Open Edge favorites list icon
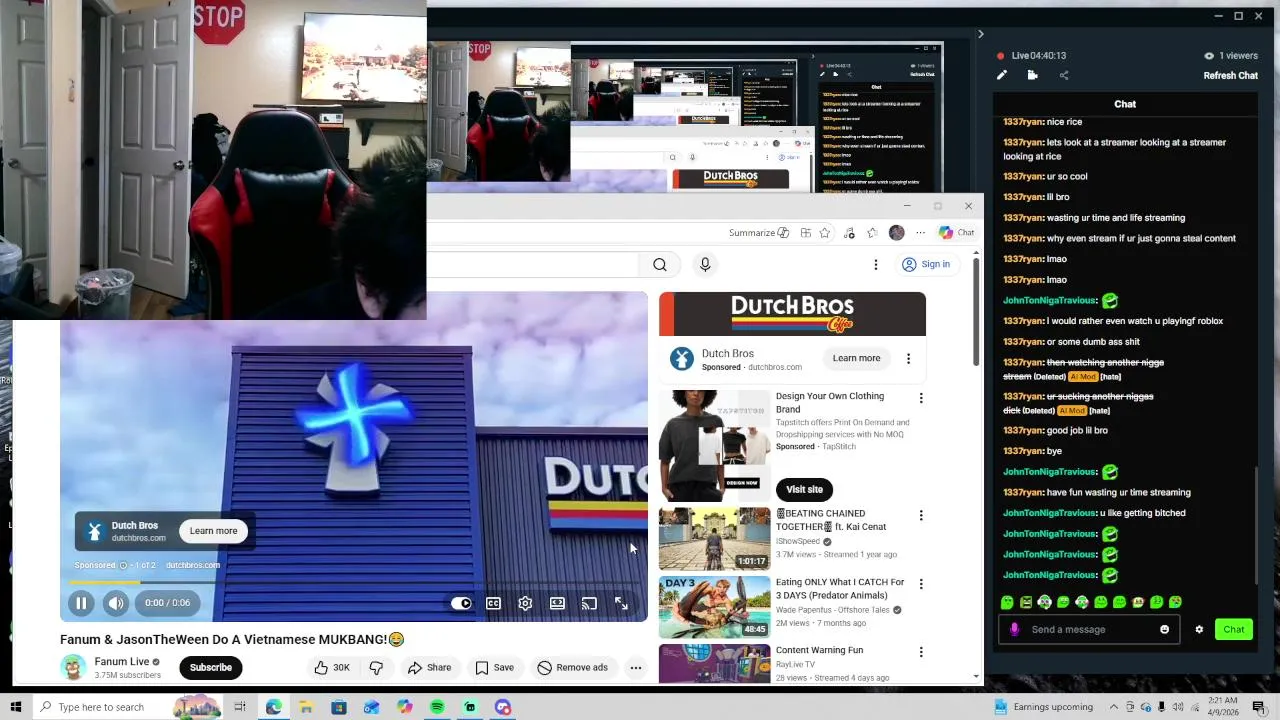Viewport: 1280px width, 720px height. click(x=872, y=233)
